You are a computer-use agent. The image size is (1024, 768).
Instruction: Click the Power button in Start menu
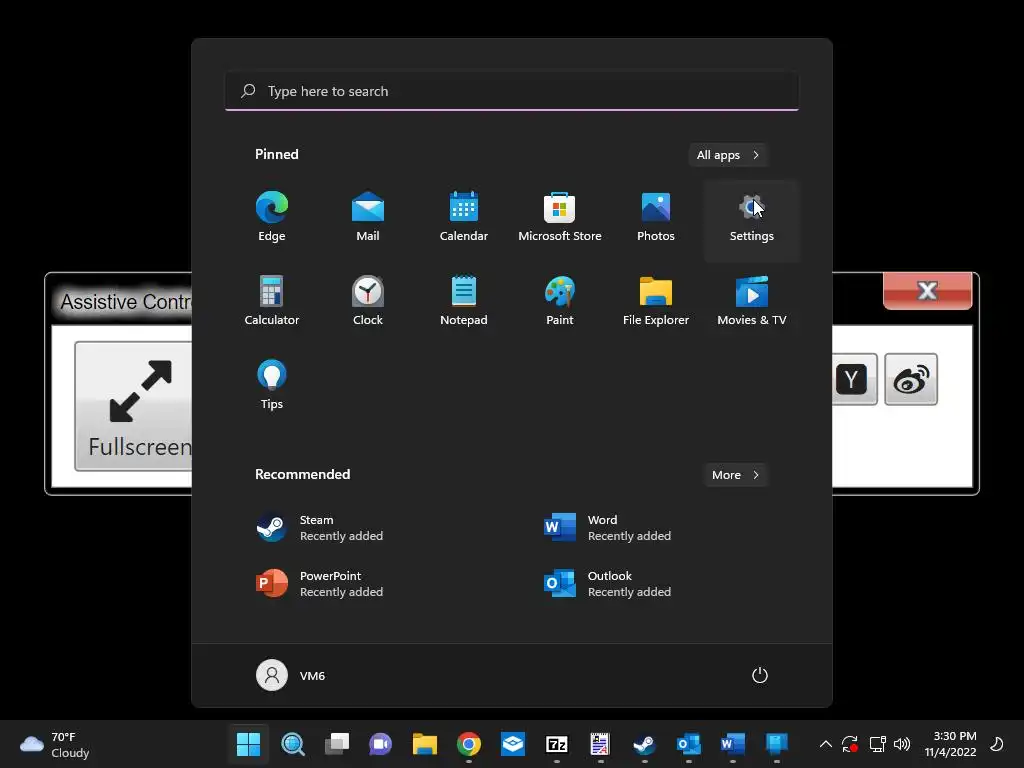[x=760, y=675]
